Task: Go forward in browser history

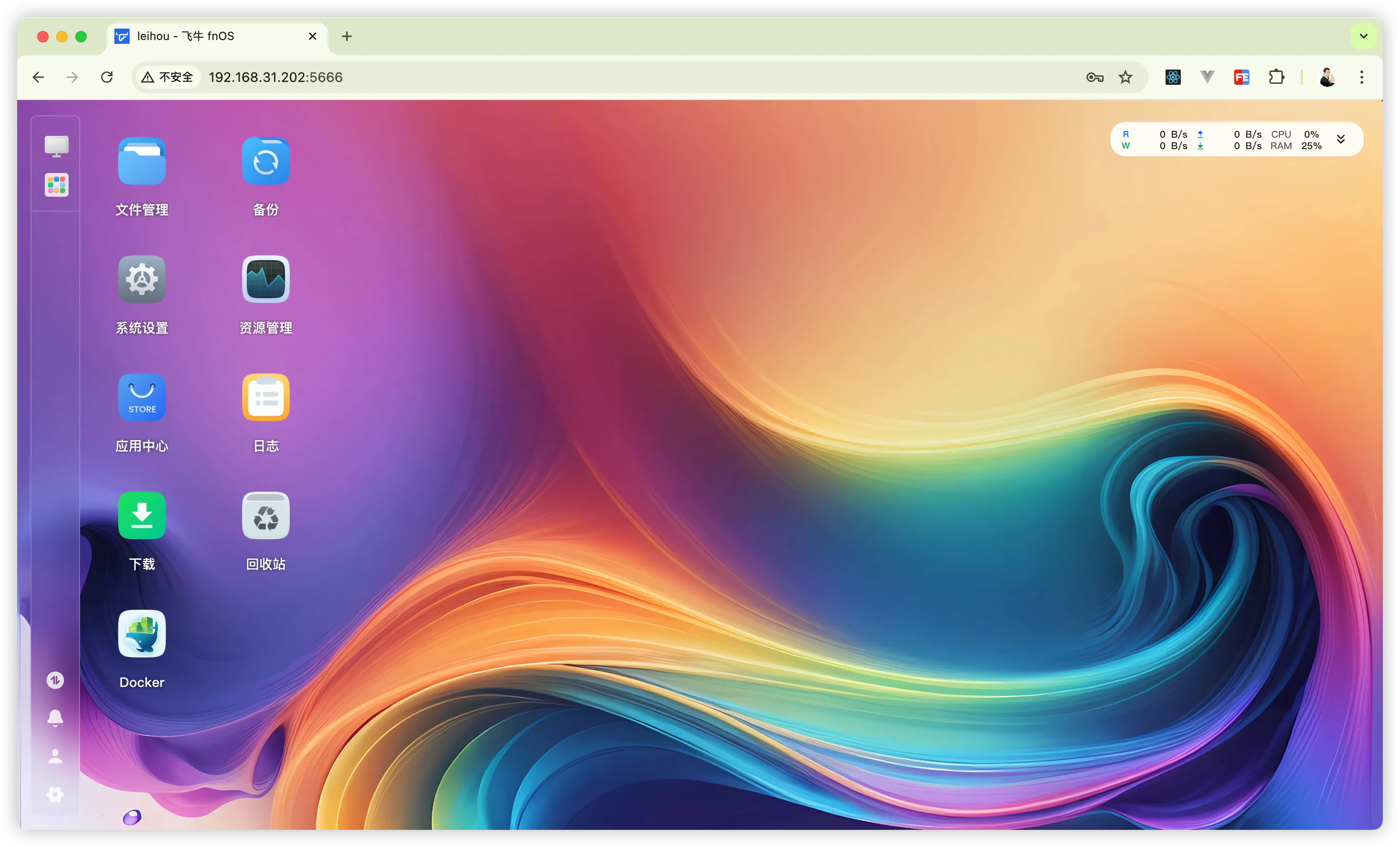Action: pos(72,77)
